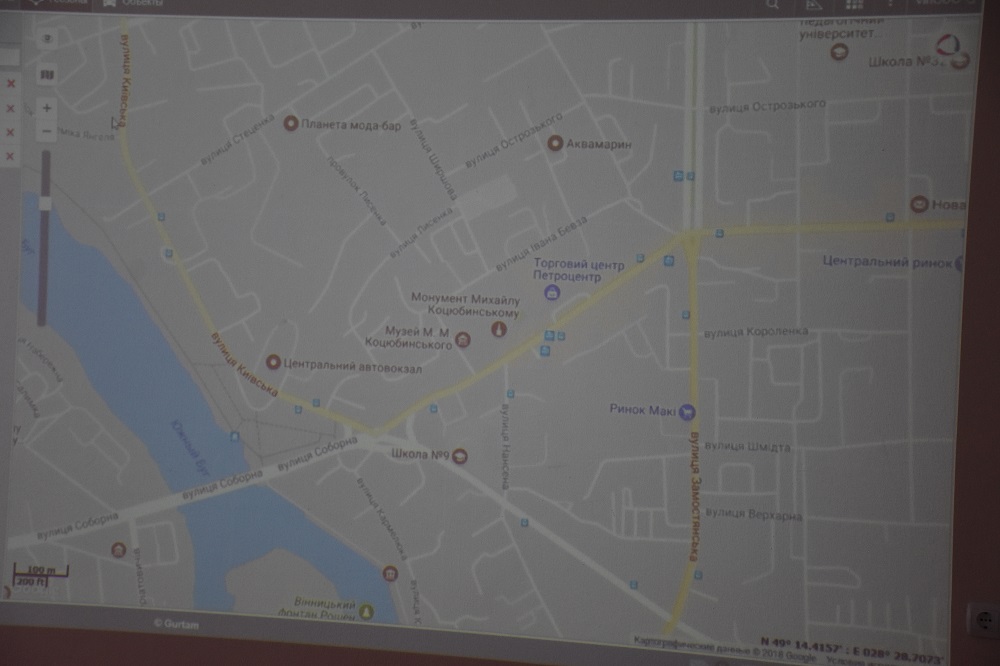Click the Школа №9 label
Screen dimensions: 1000x666
coord(420,454)
